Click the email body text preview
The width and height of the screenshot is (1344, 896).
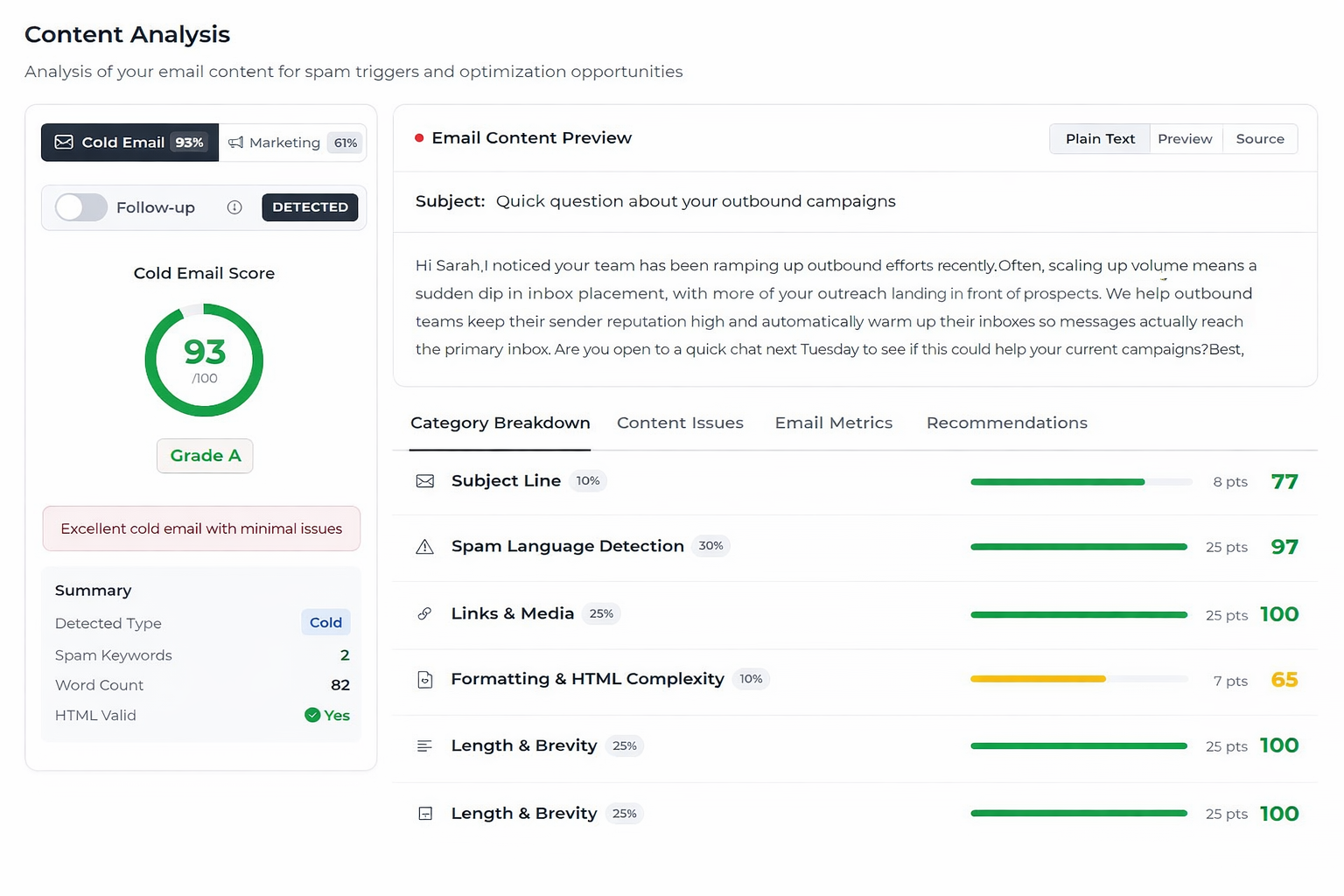point(836,307)
